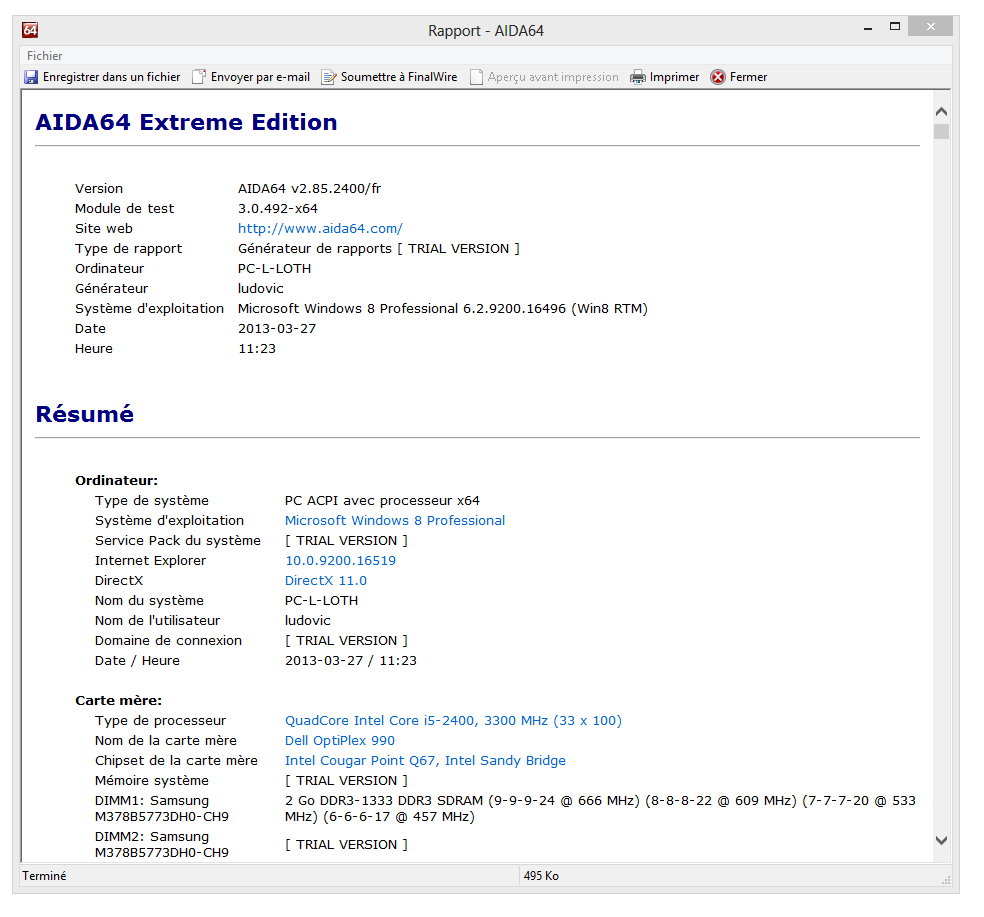Image resolution: width=984 pixels, height=917 pixels.
Task: Click the floppy disk save icon
Action: click(x=31, y=77)
